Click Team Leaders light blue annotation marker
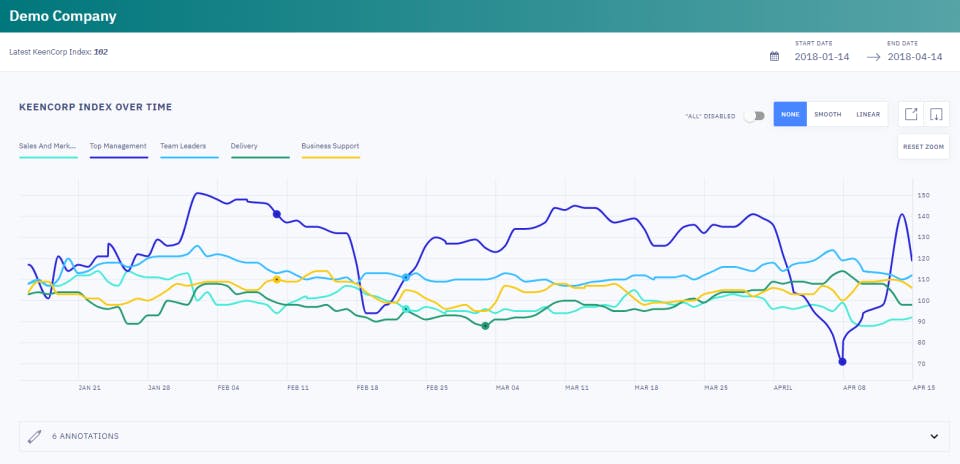Image resolution: width=960 pixels, height=464 pixels. point(405,277)
